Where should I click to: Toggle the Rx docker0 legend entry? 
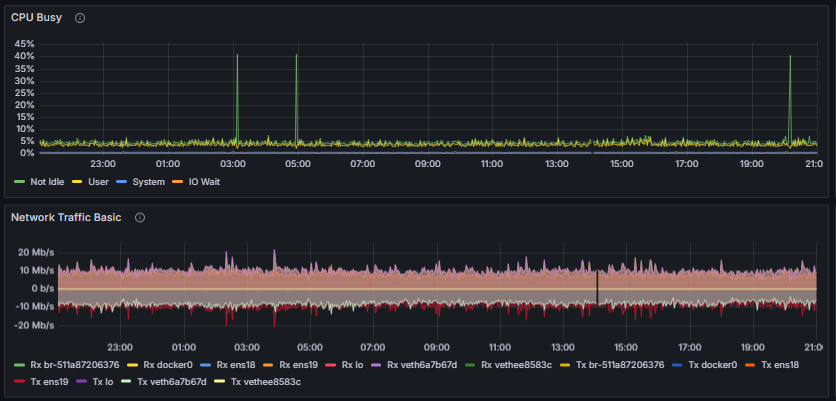166,365
